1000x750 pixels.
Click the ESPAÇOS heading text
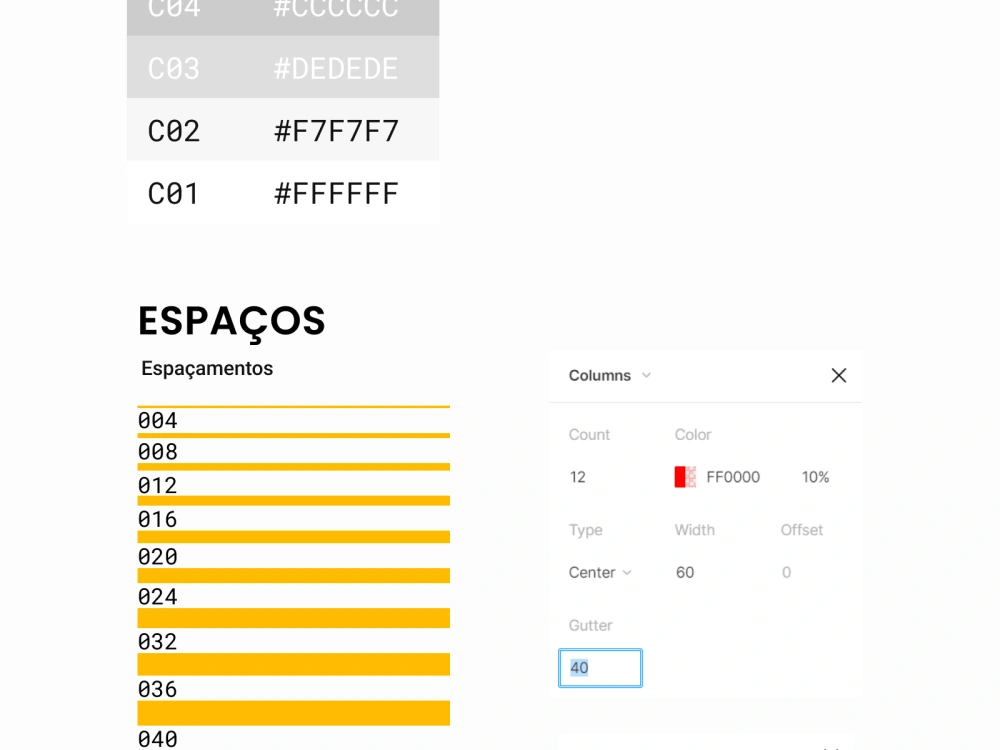pos(231,321)
